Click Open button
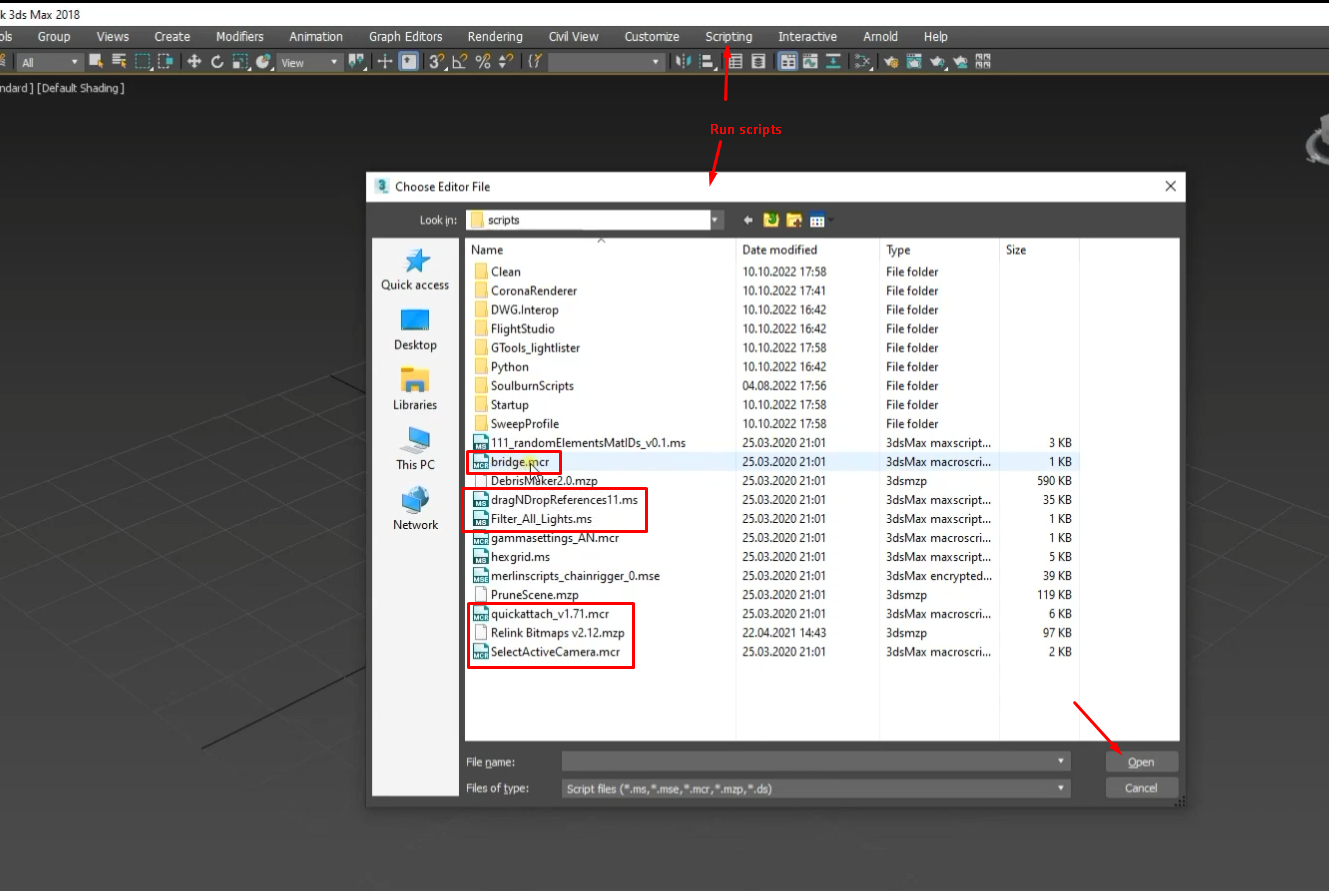Viewport: 1329px width, 891px height. [1141, 762]
